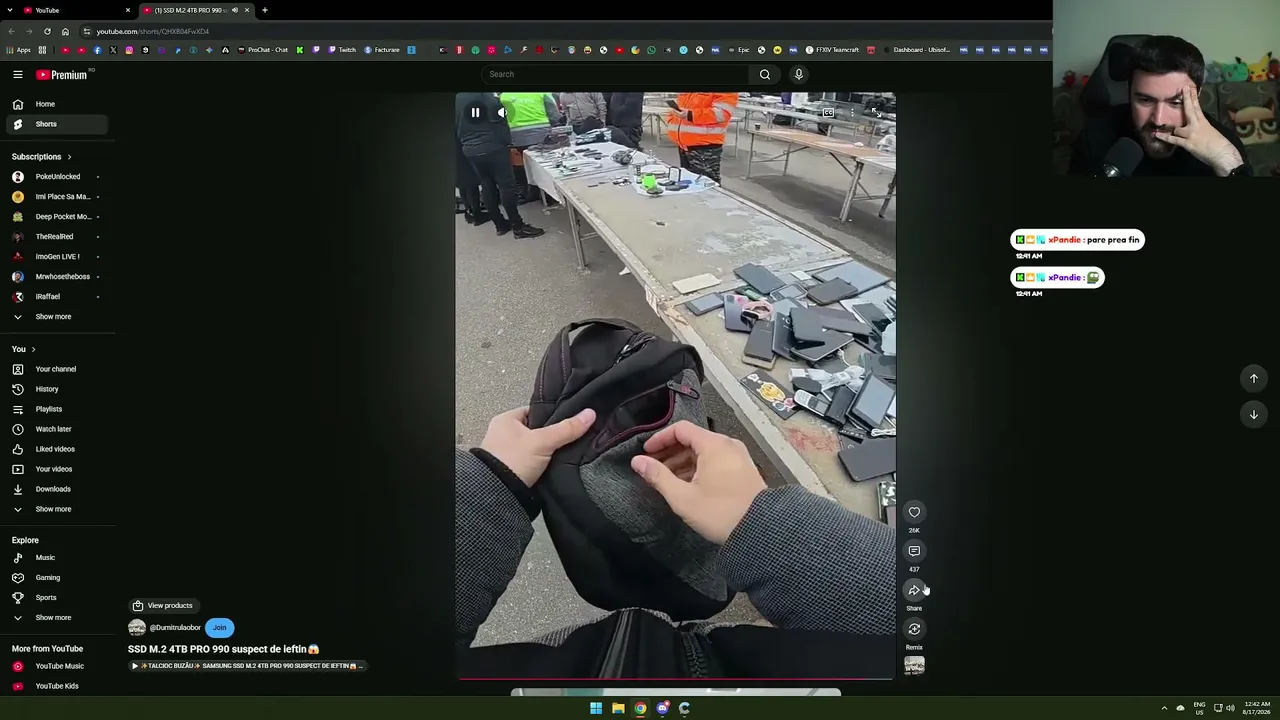Open the Facturare bookmark
The image size is (1280, 720).
[x=382, y=50]
